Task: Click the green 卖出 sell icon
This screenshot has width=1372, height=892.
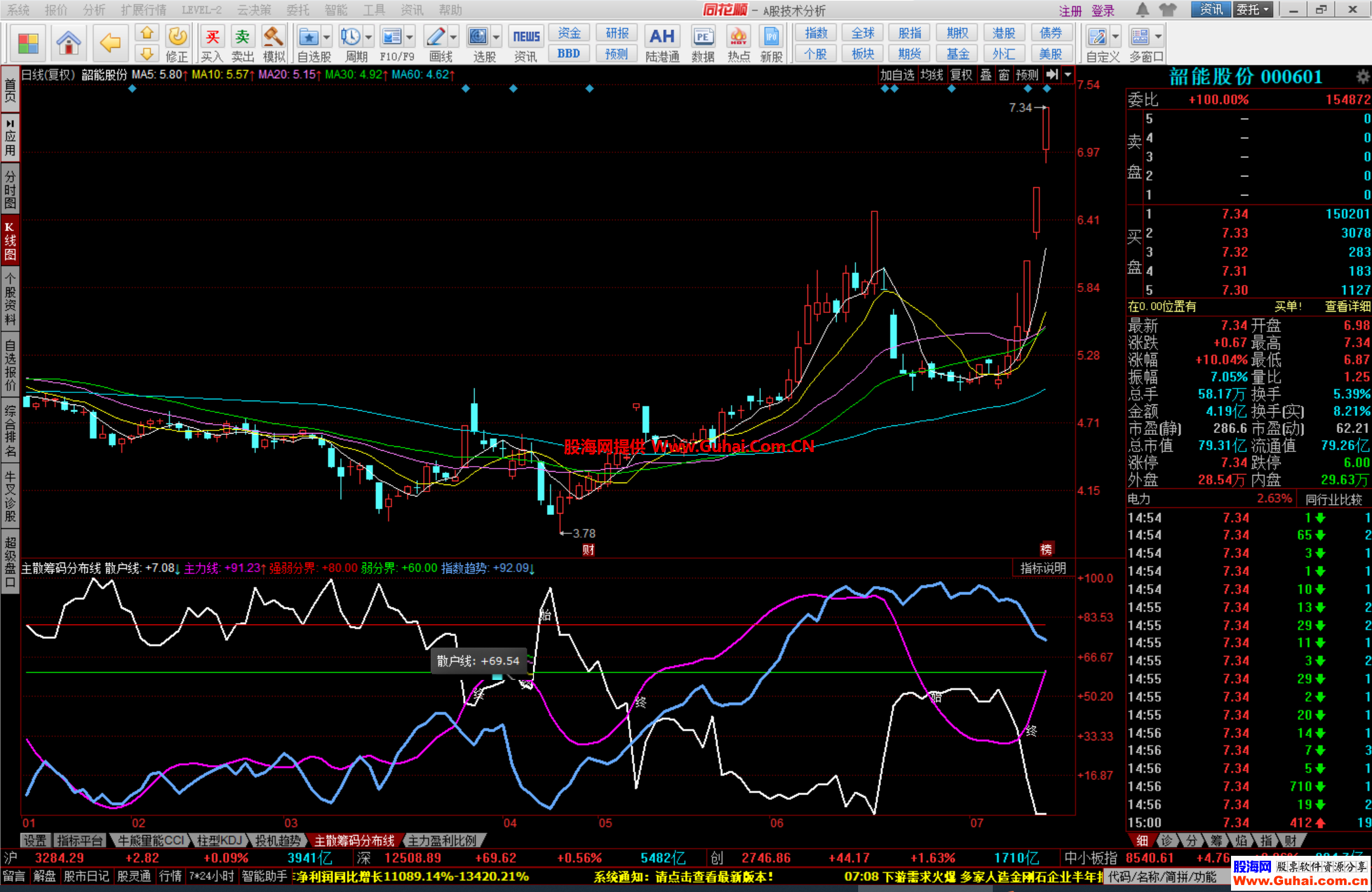Action: tap(242, 44)
